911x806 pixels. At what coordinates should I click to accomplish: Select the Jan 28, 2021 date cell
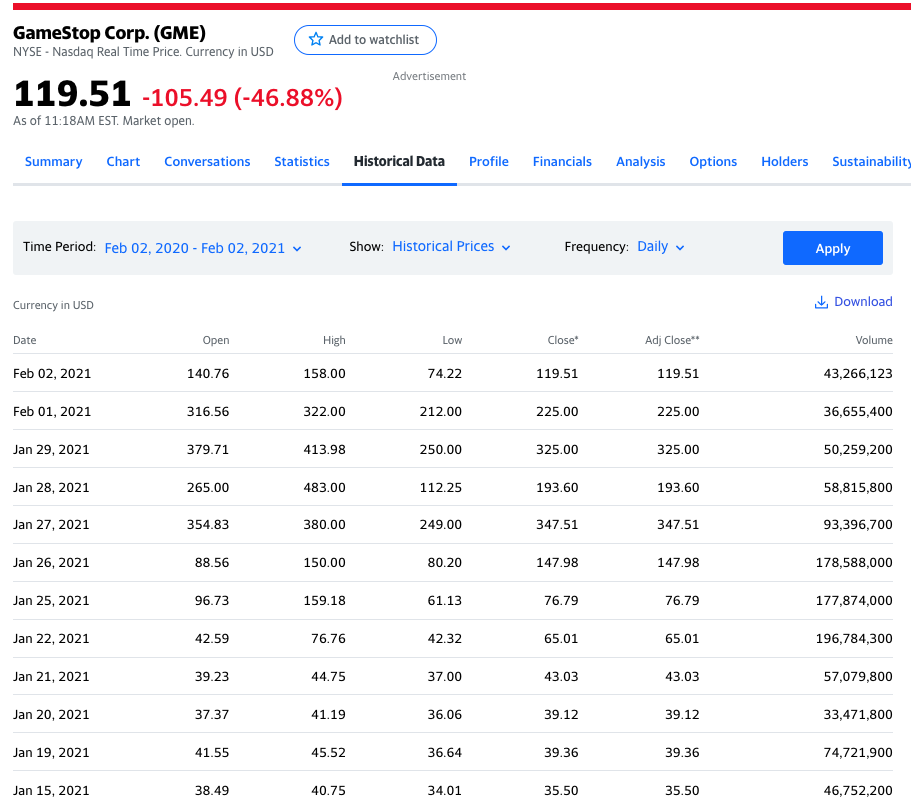pos(51,488)
